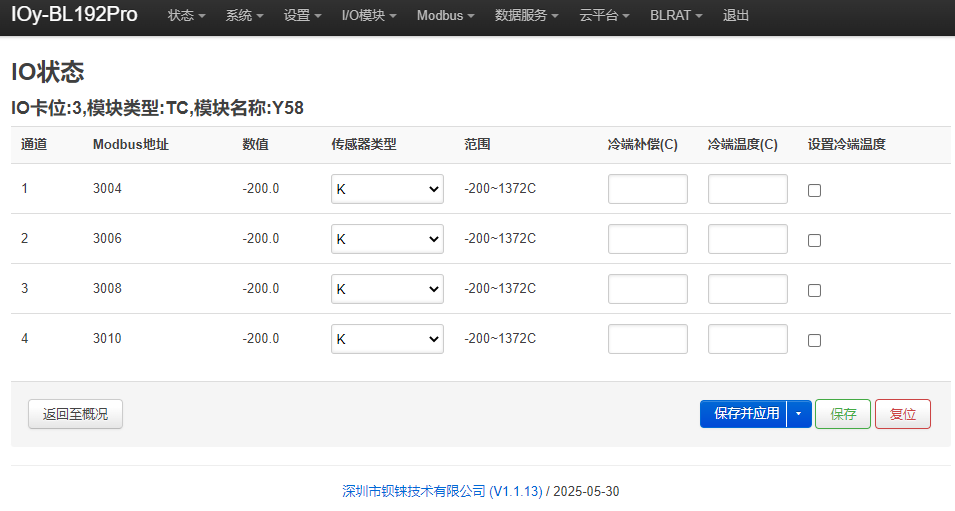Open the I/O模块 menu
This screenshot has width=955, height=511.
coord(368,15)
